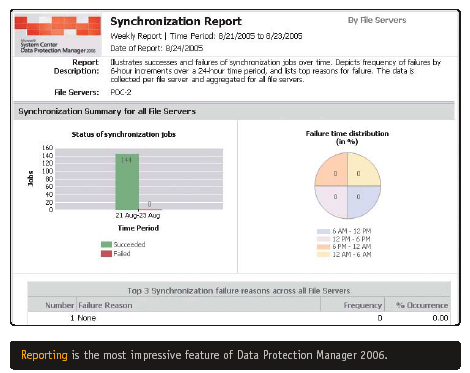This screenshot has height=373, width=470.
Task: Click the Failure time distribution chart title
Action: point(347,137)
